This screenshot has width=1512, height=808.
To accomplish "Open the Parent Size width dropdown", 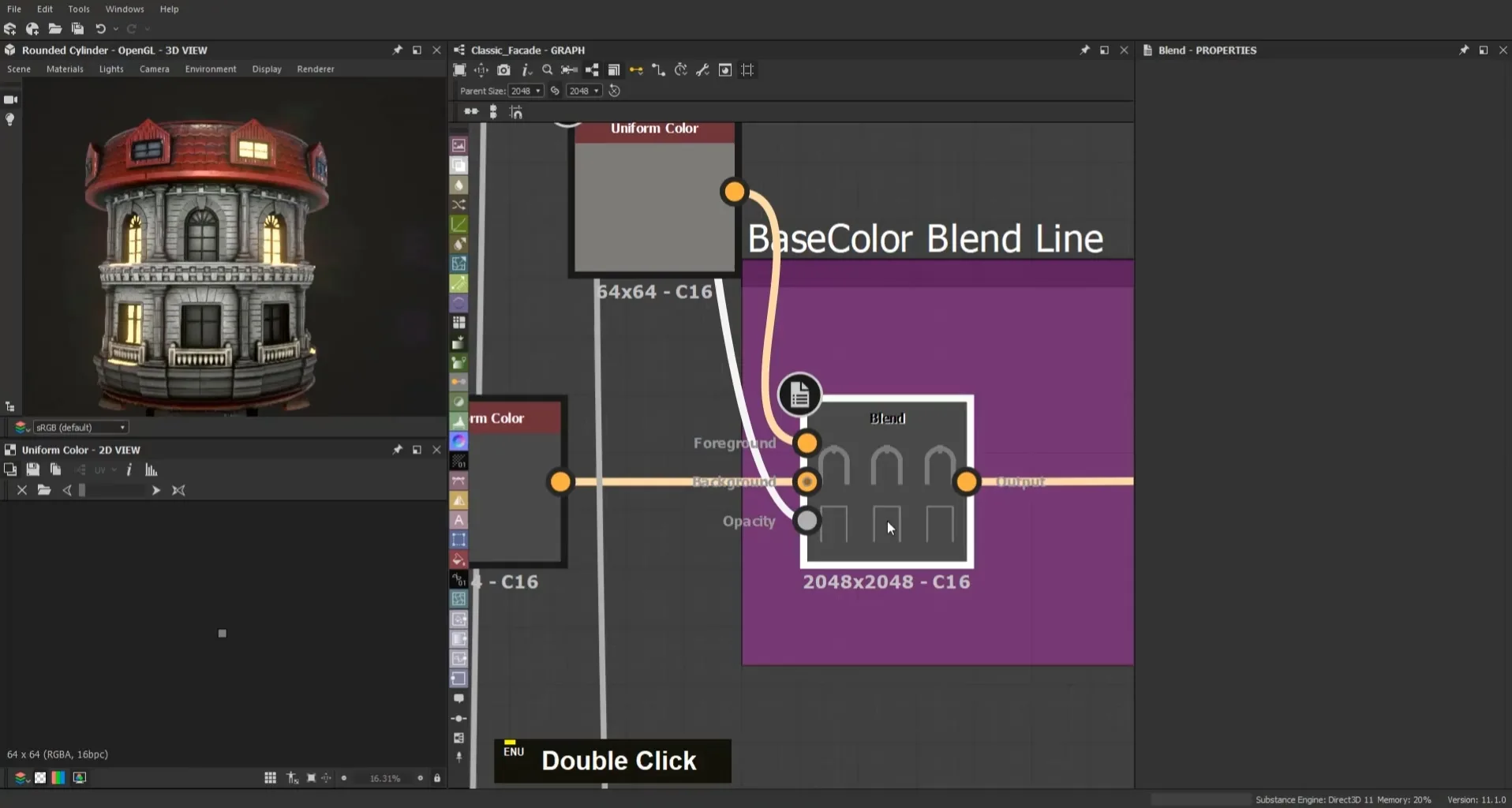I will [526, 91].
